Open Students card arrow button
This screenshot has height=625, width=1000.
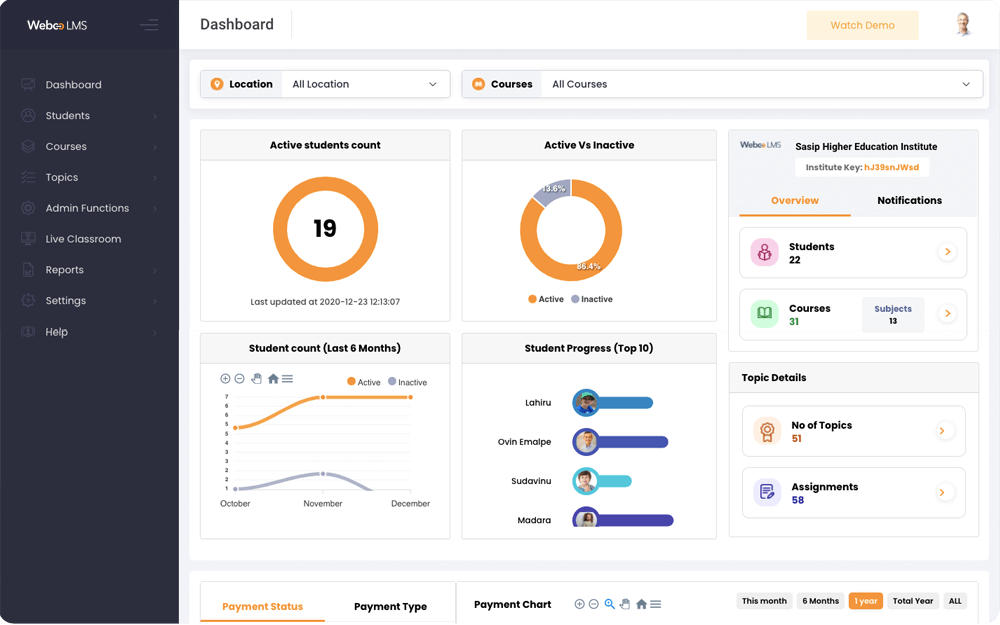948,252
